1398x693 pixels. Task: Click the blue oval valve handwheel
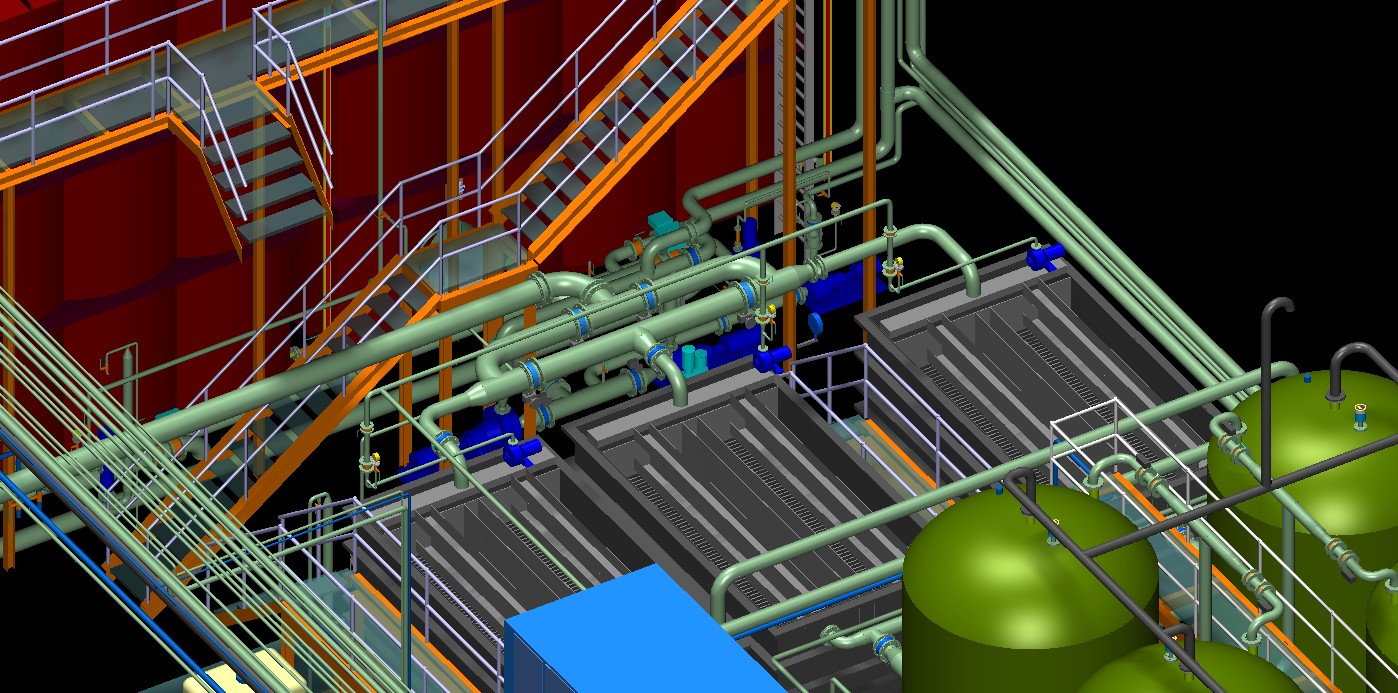point(815,323)
